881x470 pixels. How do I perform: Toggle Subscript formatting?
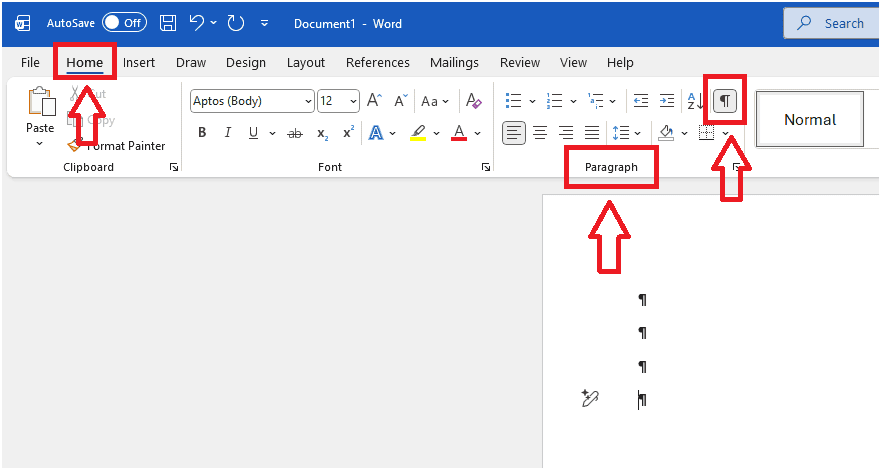pos(323,133)
